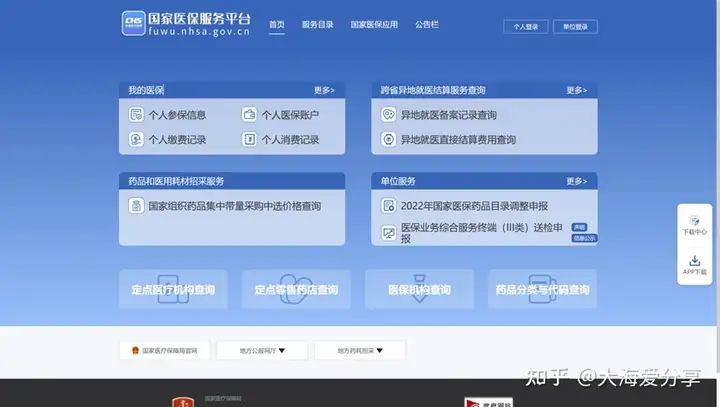Open the 定点零售药店查询 card

tap(296, 289)
